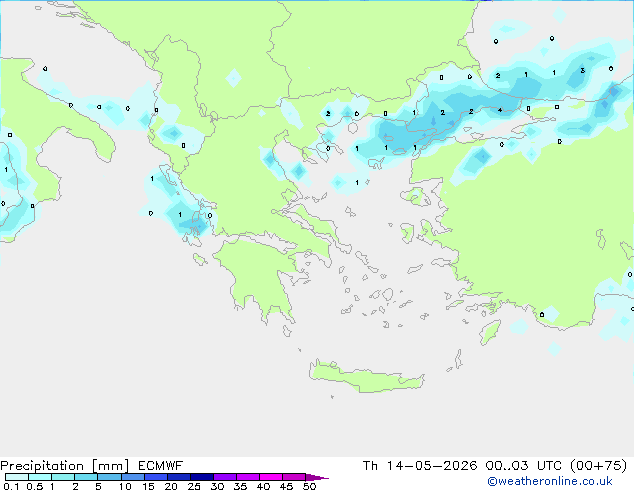Pick the 5–10 mm legend swatch

tap(109, 477)
